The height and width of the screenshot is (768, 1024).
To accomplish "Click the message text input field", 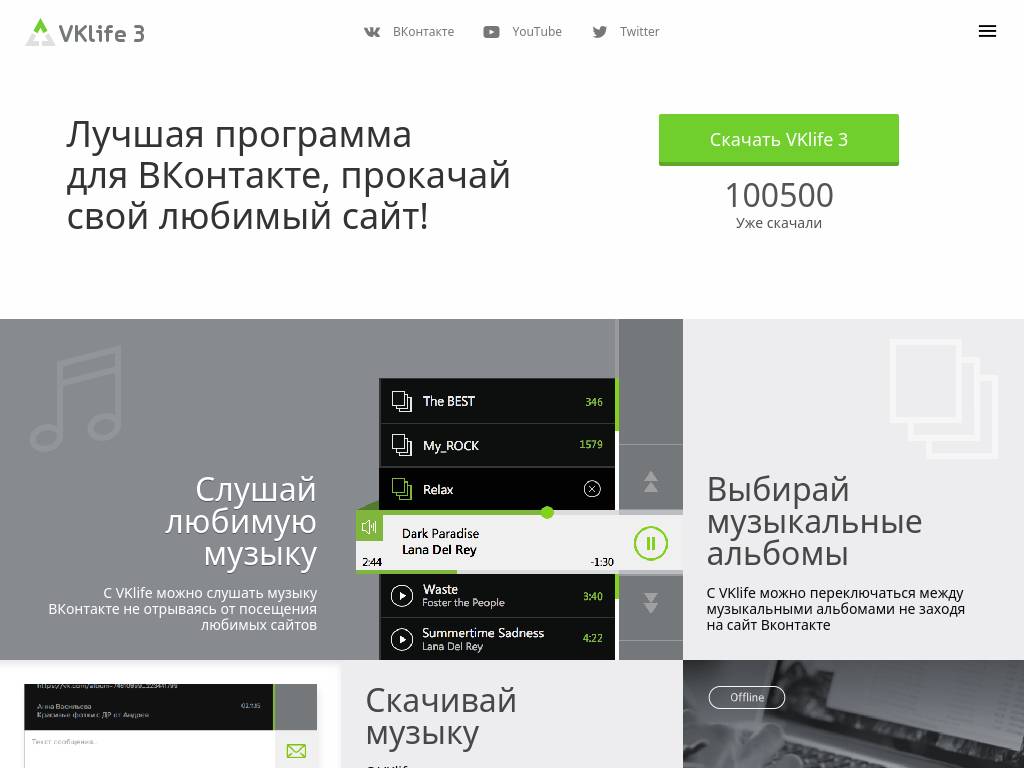I will pyautogui.click(x=149, y=749).
